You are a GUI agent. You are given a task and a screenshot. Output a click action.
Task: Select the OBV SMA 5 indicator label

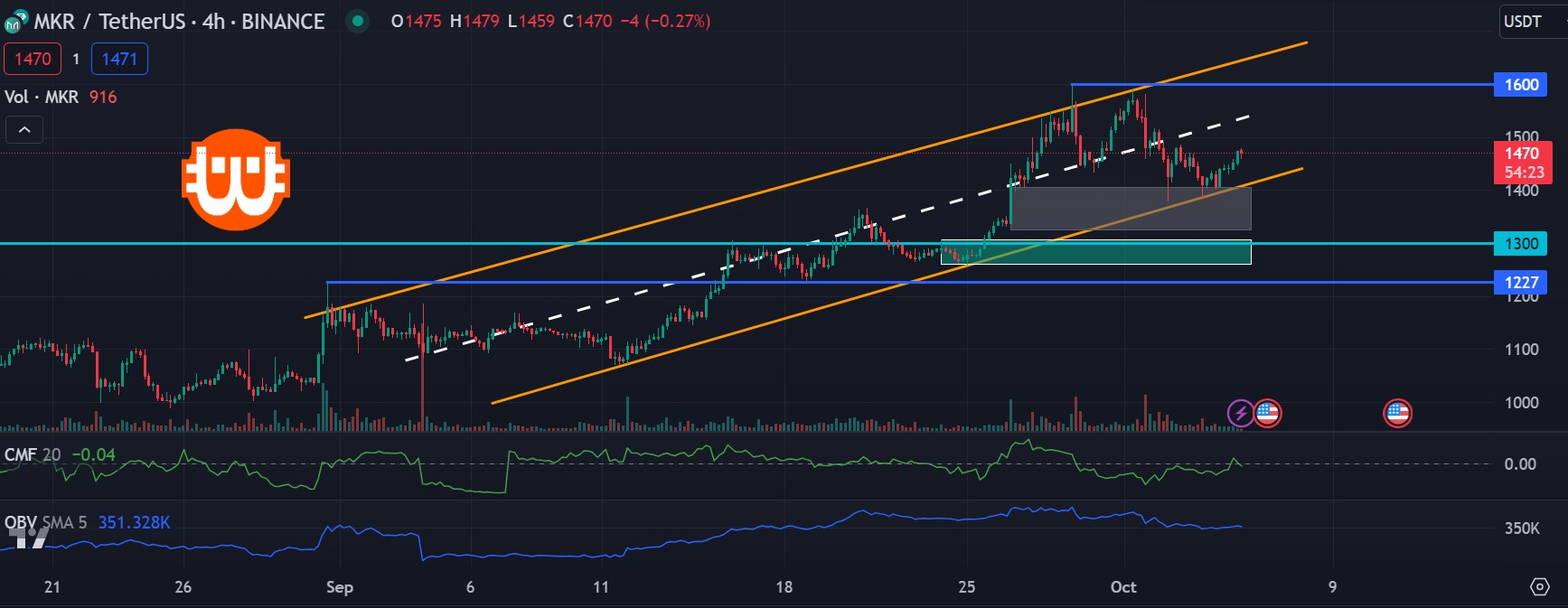[x=46, y=522]
